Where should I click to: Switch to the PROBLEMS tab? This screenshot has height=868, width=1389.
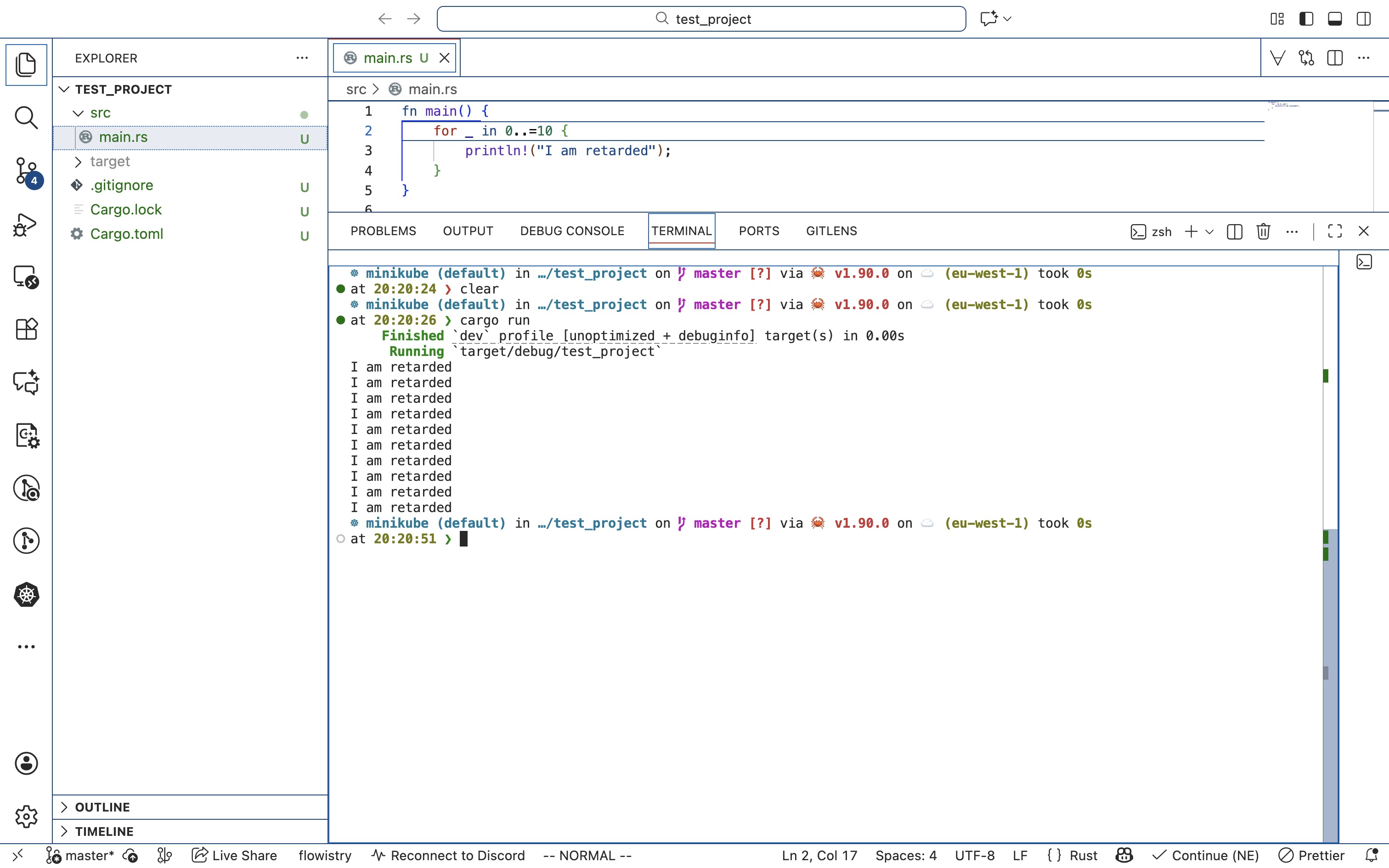[x=383, y=231]
